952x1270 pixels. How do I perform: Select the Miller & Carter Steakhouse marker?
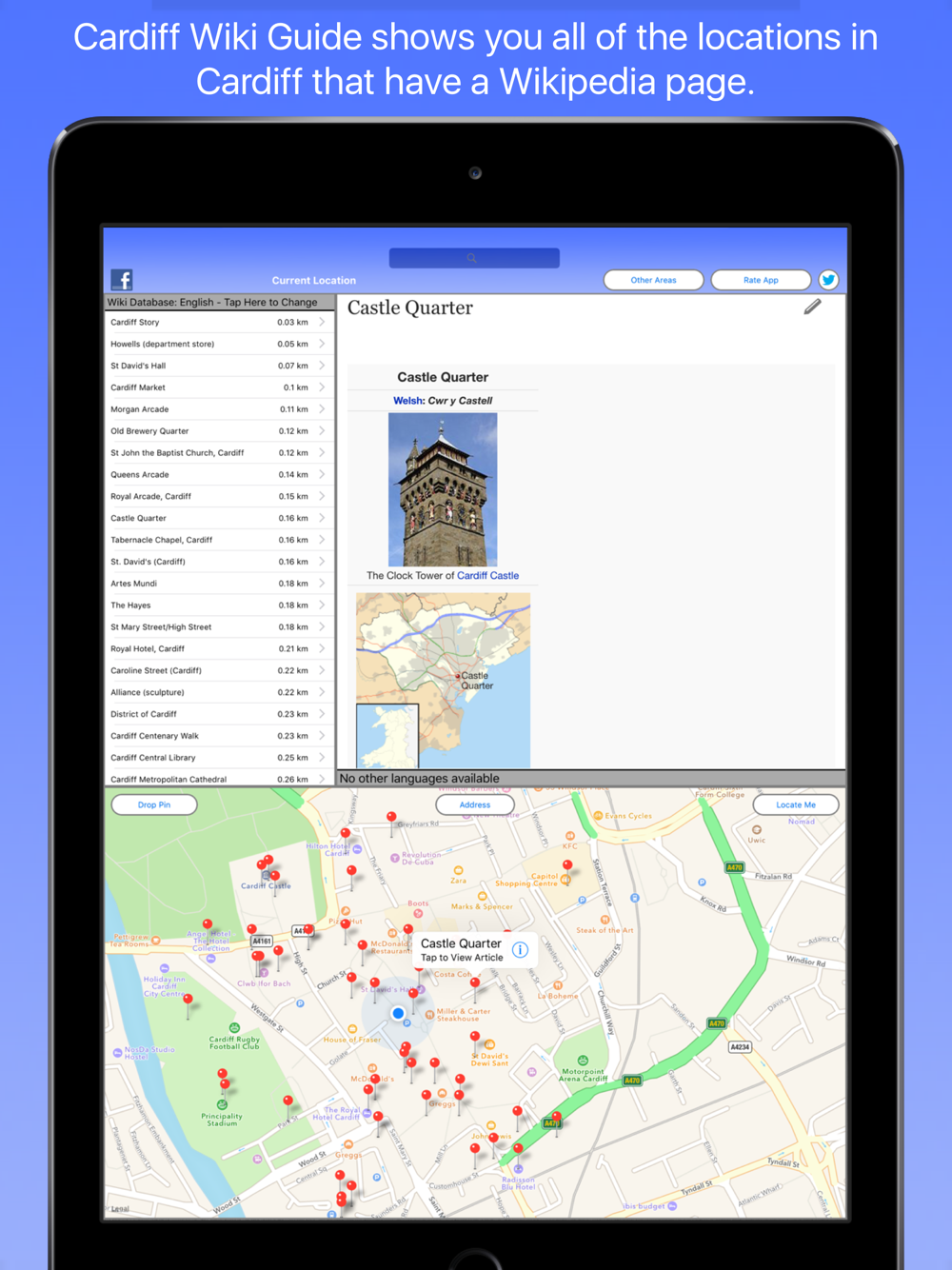[x=429, y=1015]
